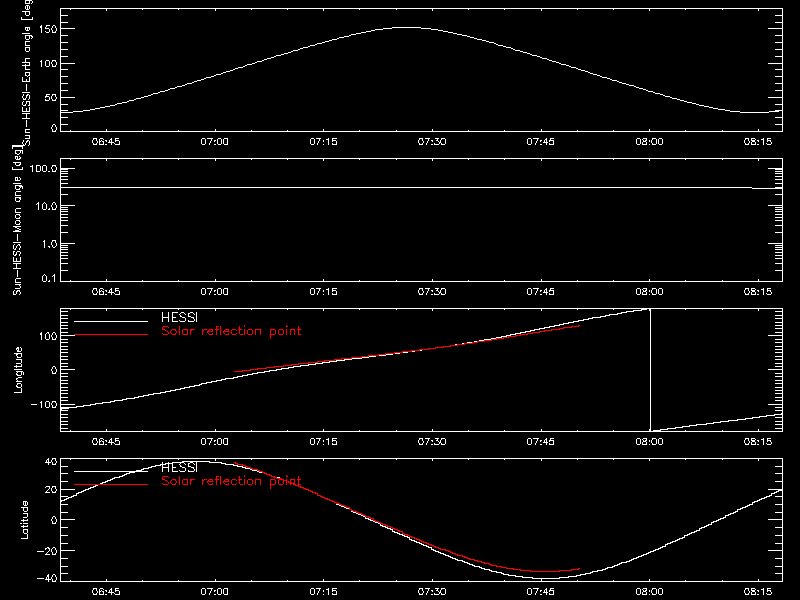Click the 1.0 tick label on Moon angle plot
The image size is (800, 600).
[49, 244]
